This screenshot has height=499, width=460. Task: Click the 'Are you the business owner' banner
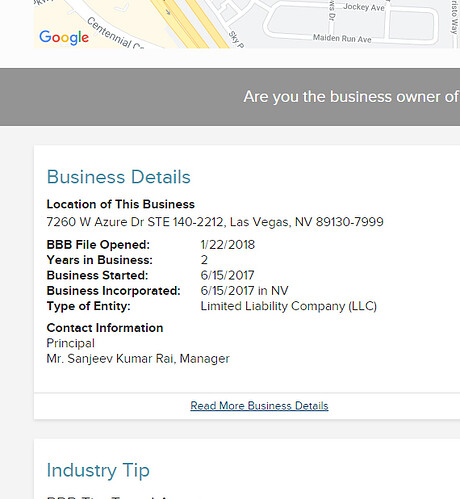point(230,97)
